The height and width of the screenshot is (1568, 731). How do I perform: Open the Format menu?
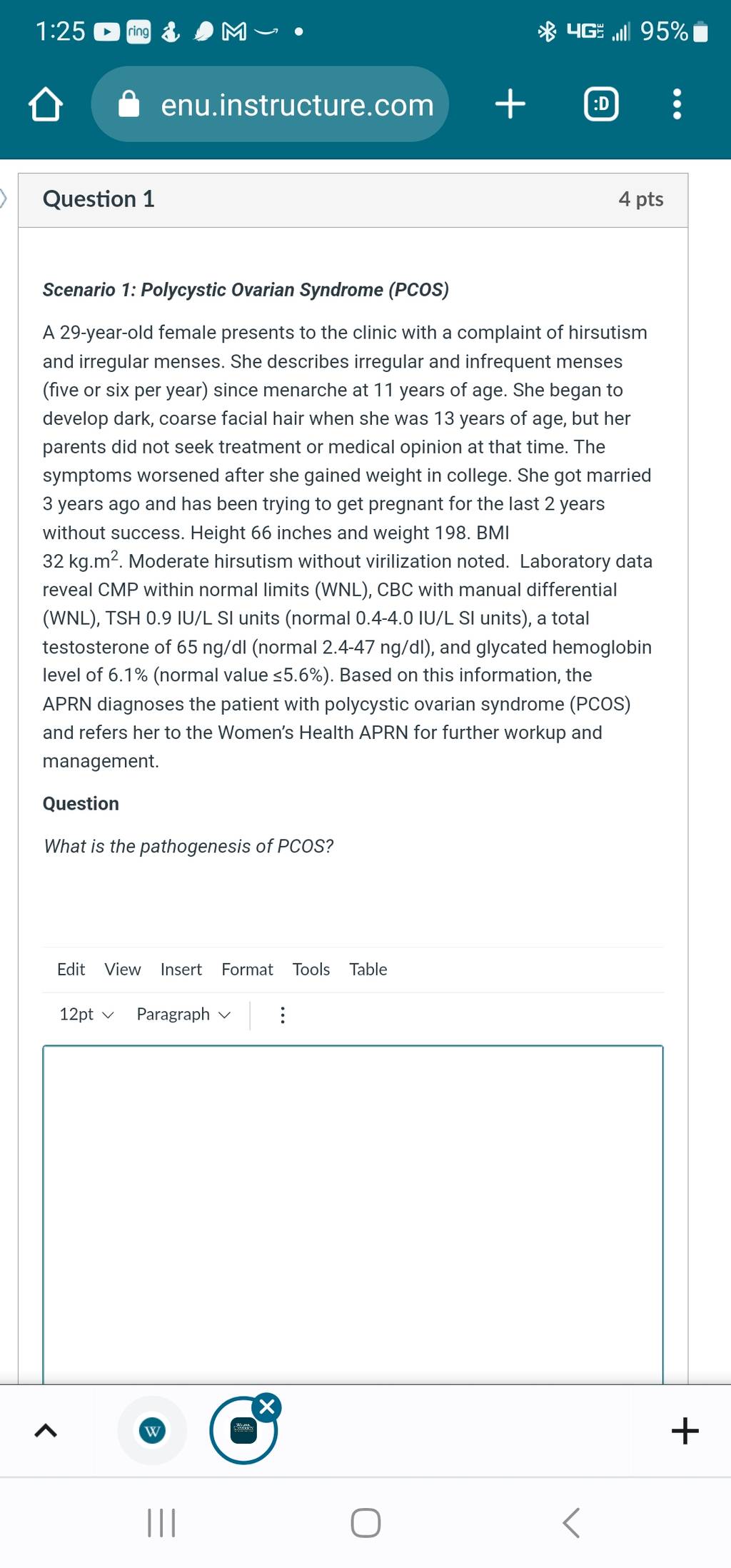[x=247, y=969]
